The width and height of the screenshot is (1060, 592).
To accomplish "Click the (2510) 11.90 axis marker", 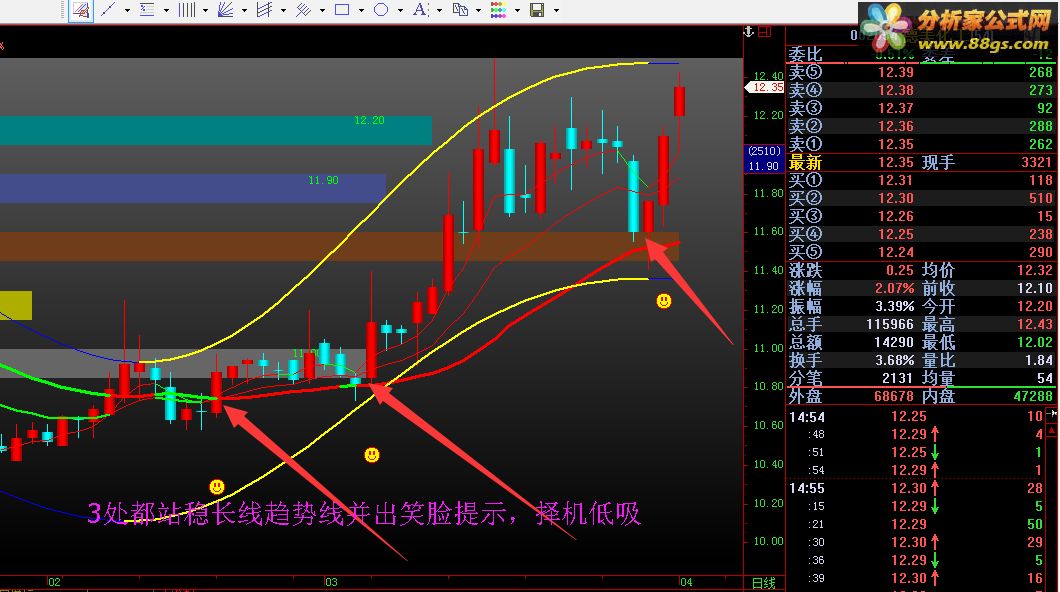I will point(765,158).
